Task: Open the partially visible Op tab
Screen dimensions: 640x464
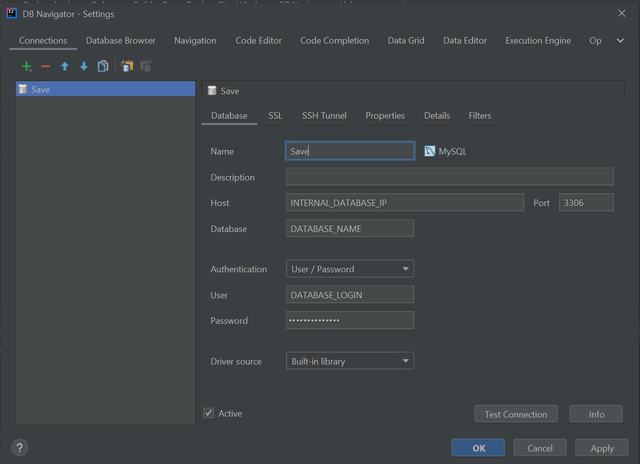Action: coord(595,40)
